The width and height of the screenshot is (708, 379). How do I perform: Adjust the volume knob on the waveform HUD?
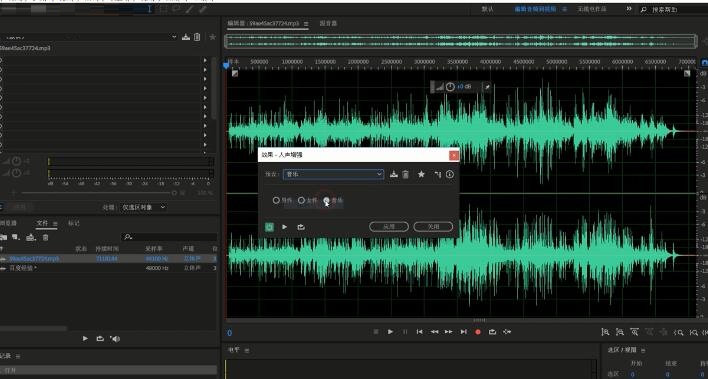[x=450, y=87]
